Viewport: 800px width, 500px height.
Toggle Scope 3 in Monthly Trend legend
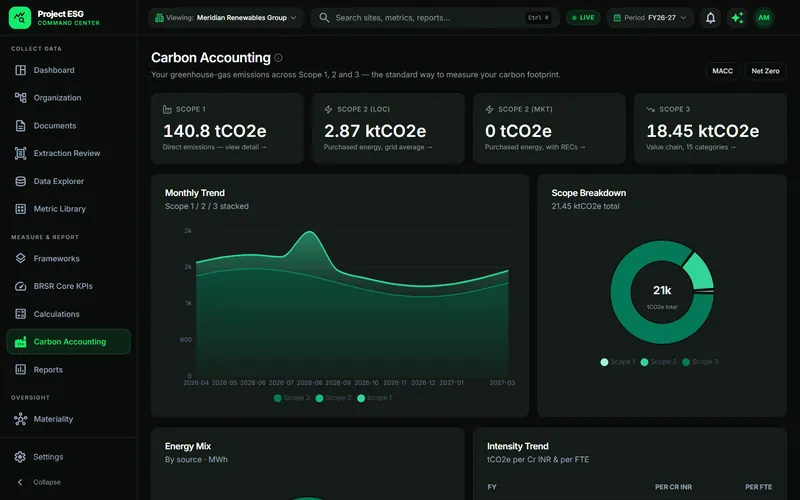click(292, 398)
